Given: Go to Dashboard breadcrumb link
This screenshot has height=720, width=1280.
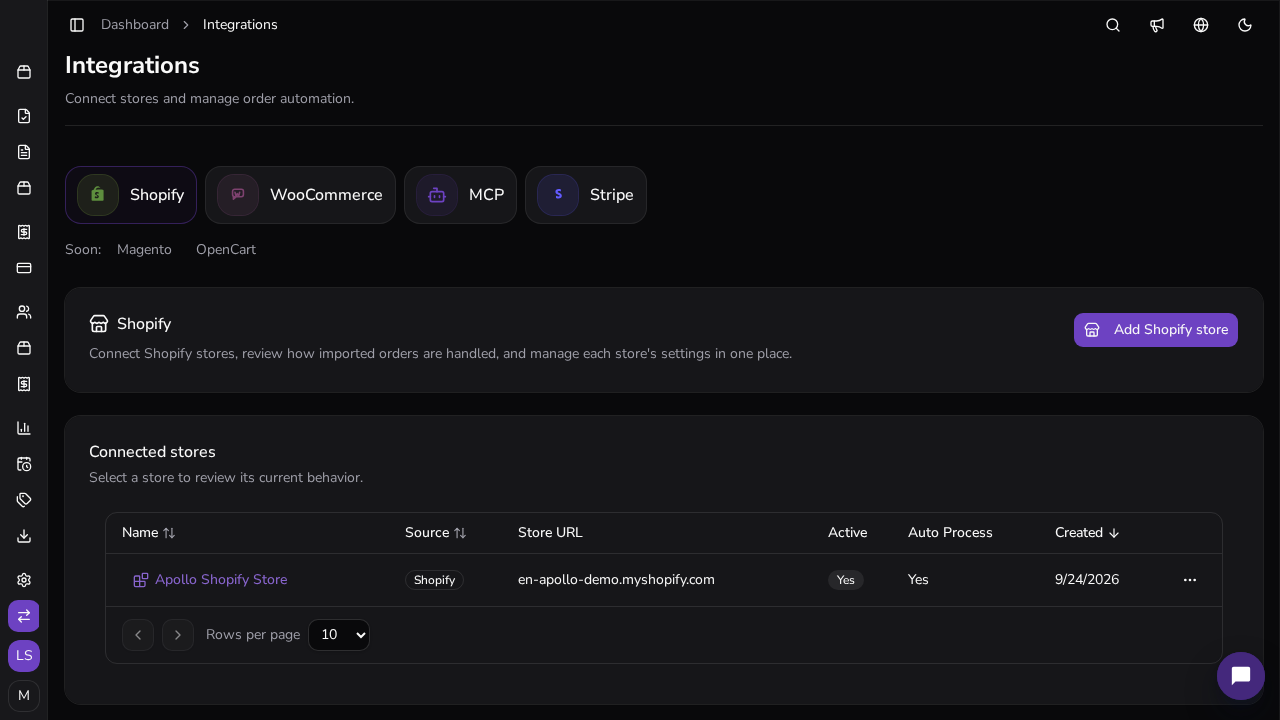Looking at the screenshot, I should [135, 25].
